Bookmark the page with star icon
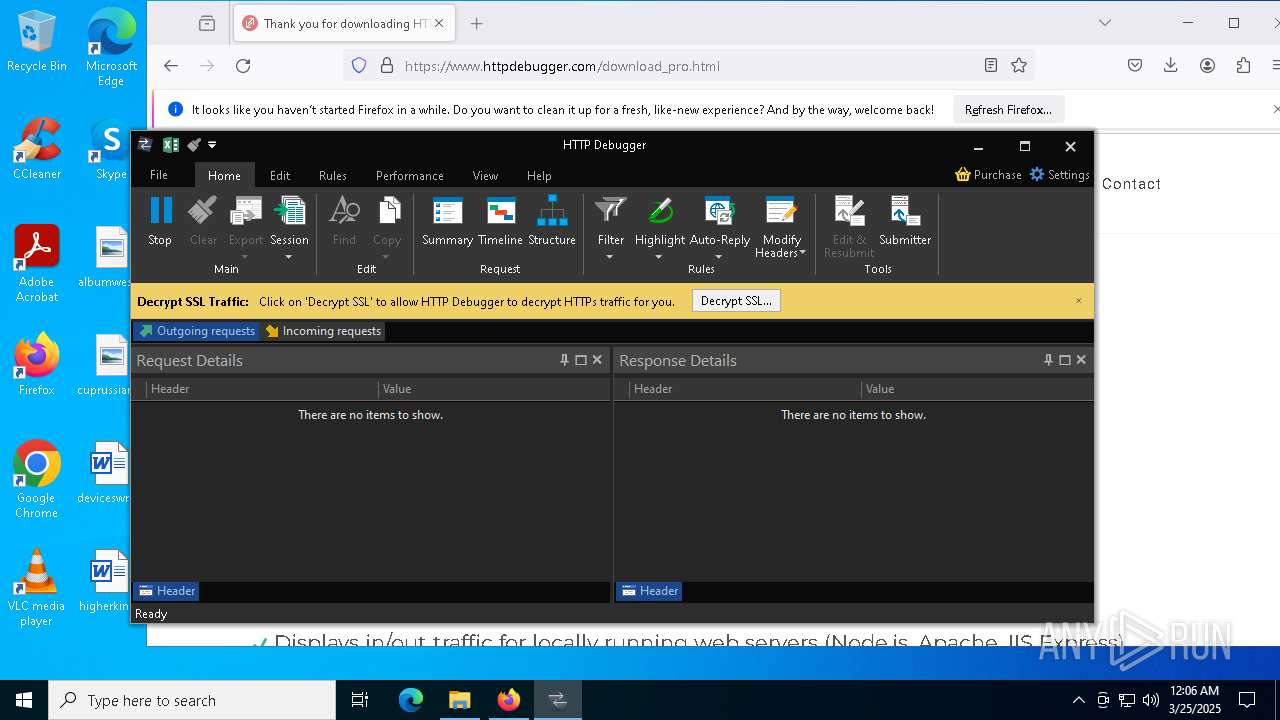 point(1019,66)
